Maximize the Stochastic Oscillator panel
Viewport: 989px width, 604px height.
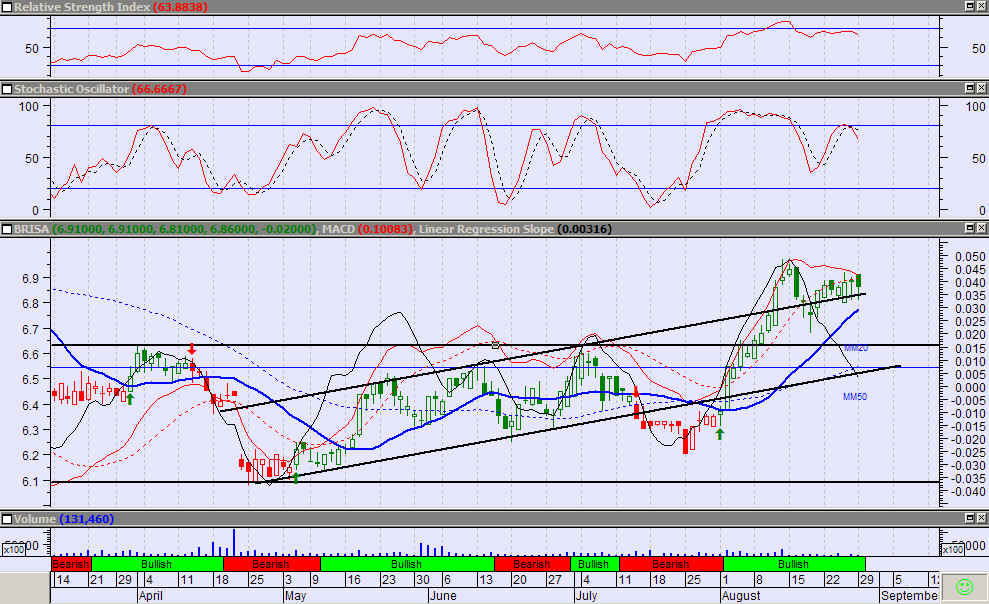click(x=968, y=89)
